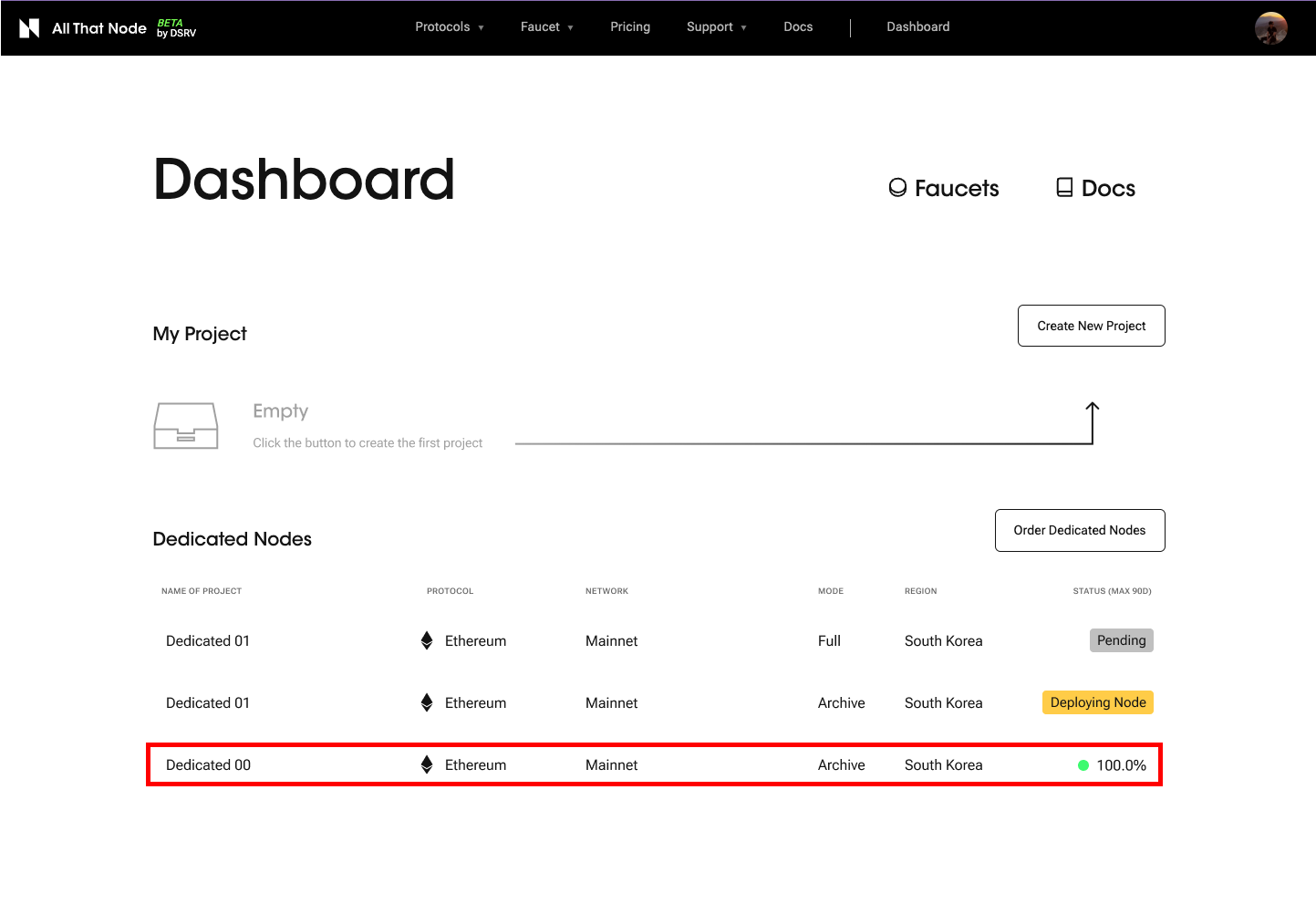The width and height of the screenshot is (1316, 904).
Task: Click the Pending status badge
Action: click(x=1122, y=640)
